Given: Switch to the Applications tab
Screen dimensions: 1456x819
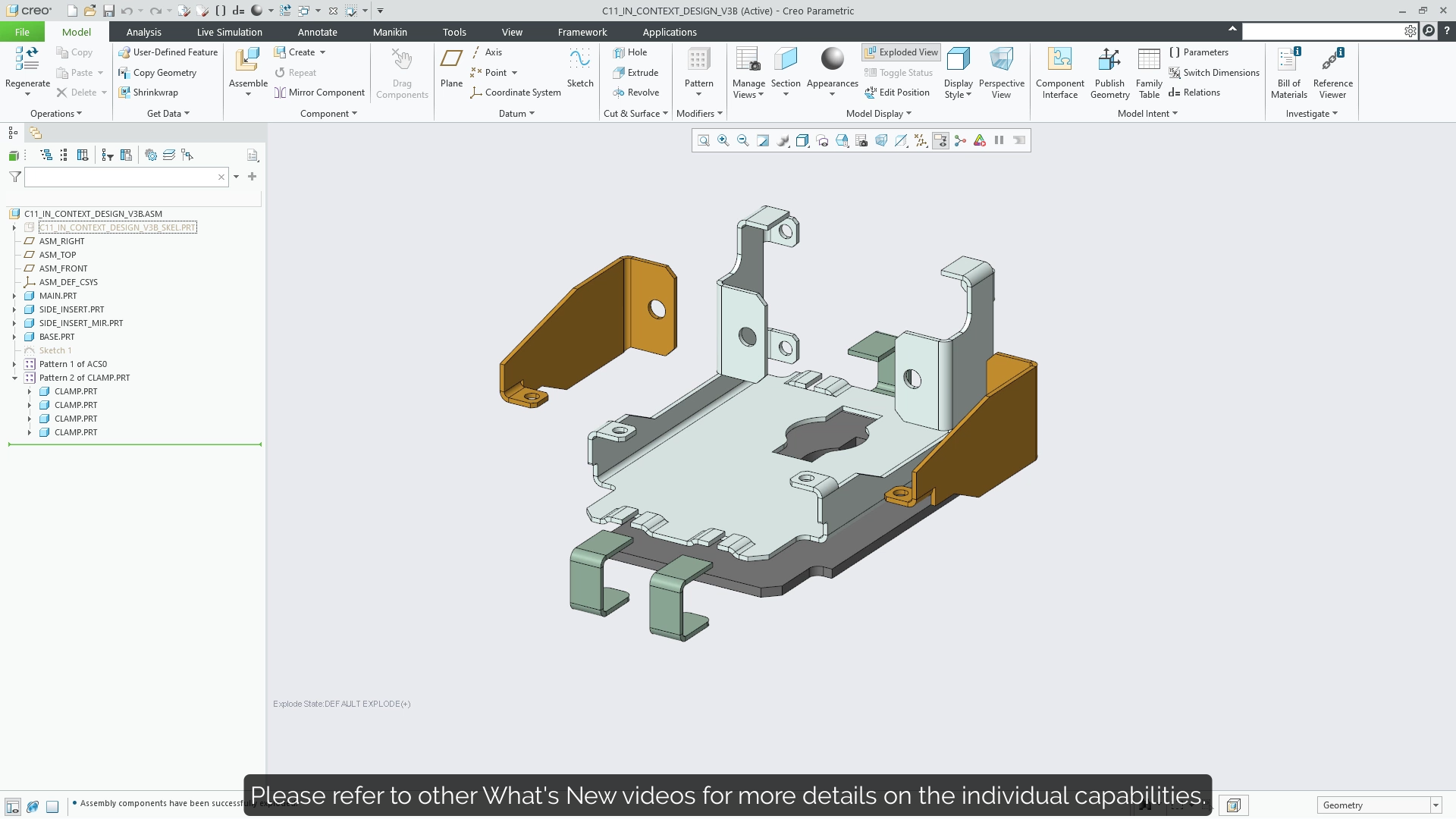Looking at the screenshot, I should 669,32.
